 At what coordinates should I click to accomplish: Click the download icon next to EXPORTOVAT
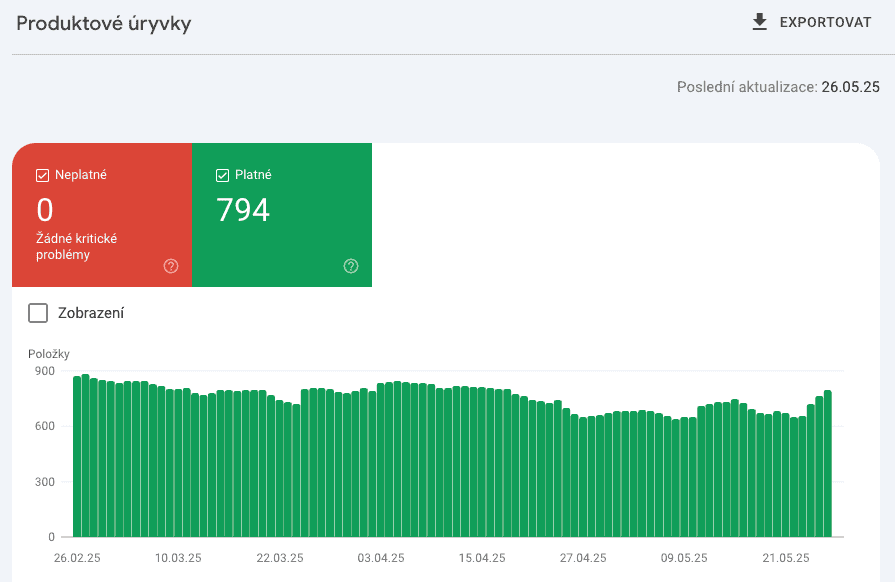point(759,22)
